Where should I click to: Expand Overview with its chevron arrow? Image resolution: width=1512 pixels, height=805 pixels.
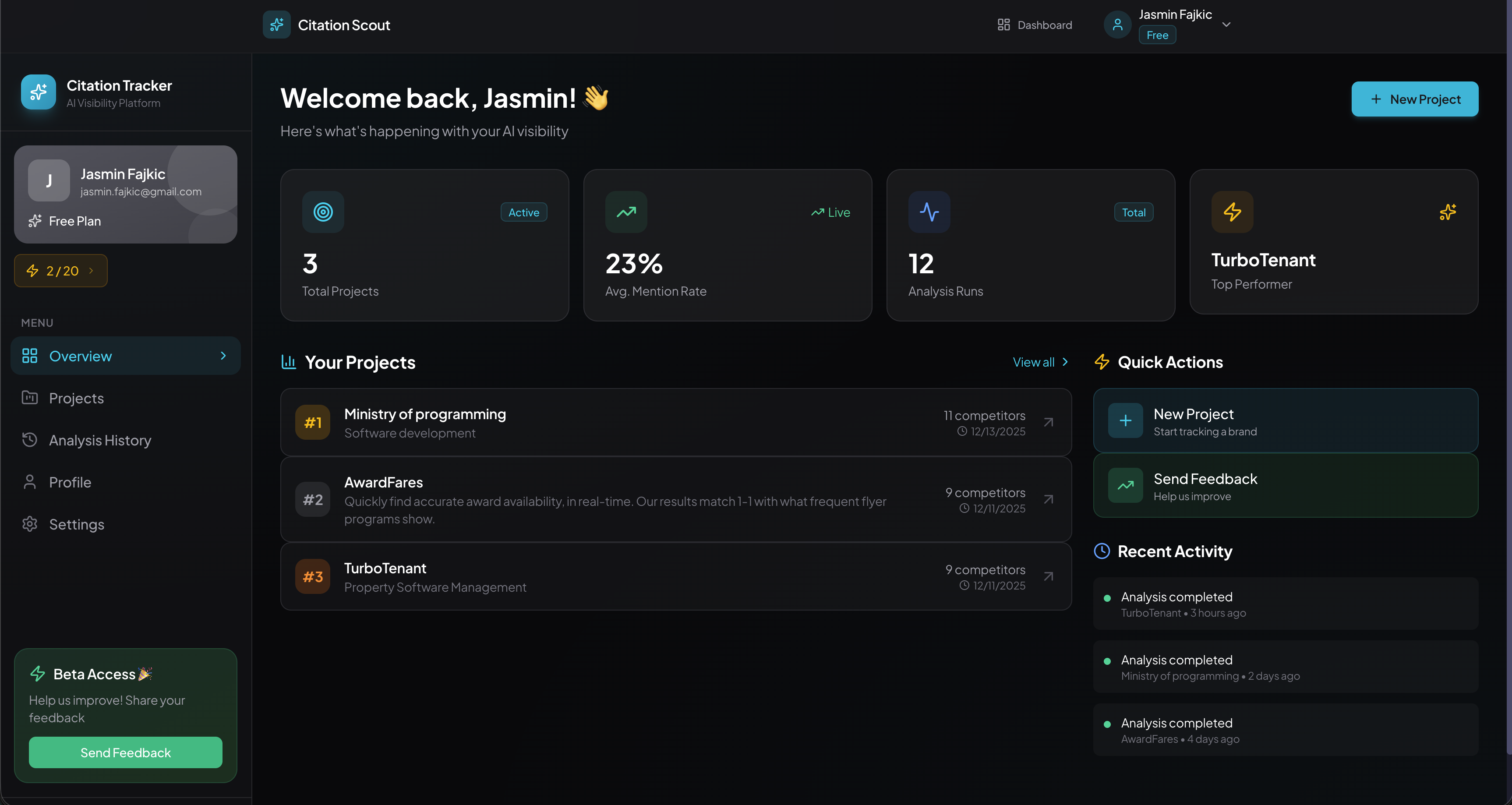[223, 356]
